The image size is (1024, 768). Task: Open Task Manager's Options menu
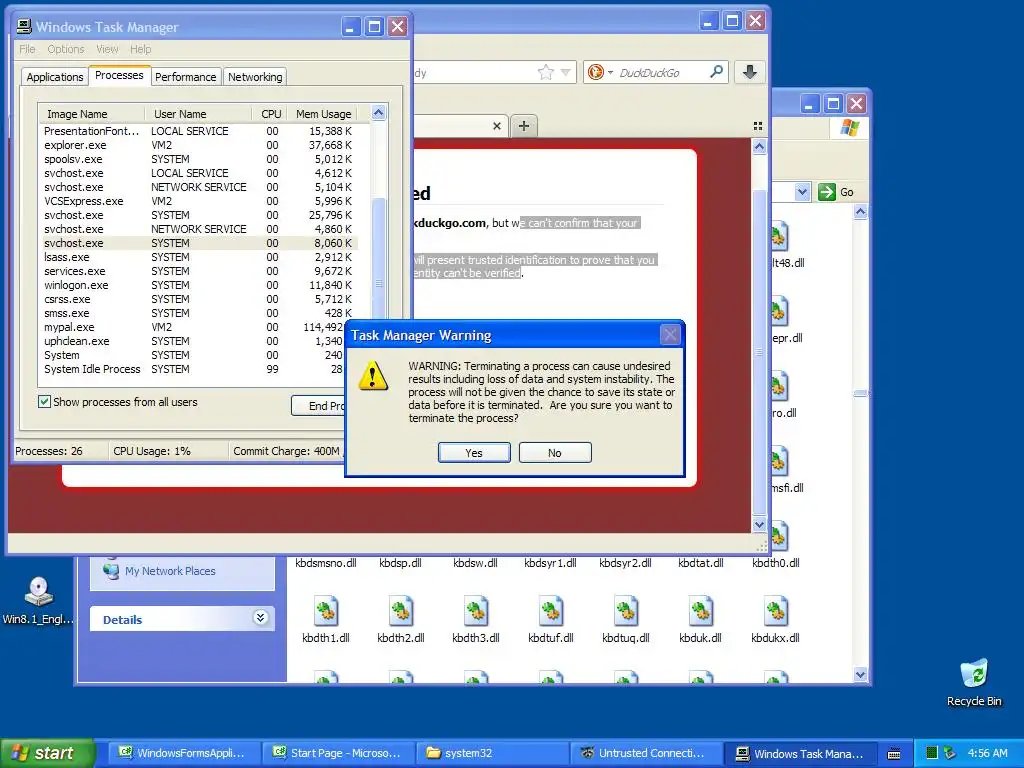[x=65, y=49]
